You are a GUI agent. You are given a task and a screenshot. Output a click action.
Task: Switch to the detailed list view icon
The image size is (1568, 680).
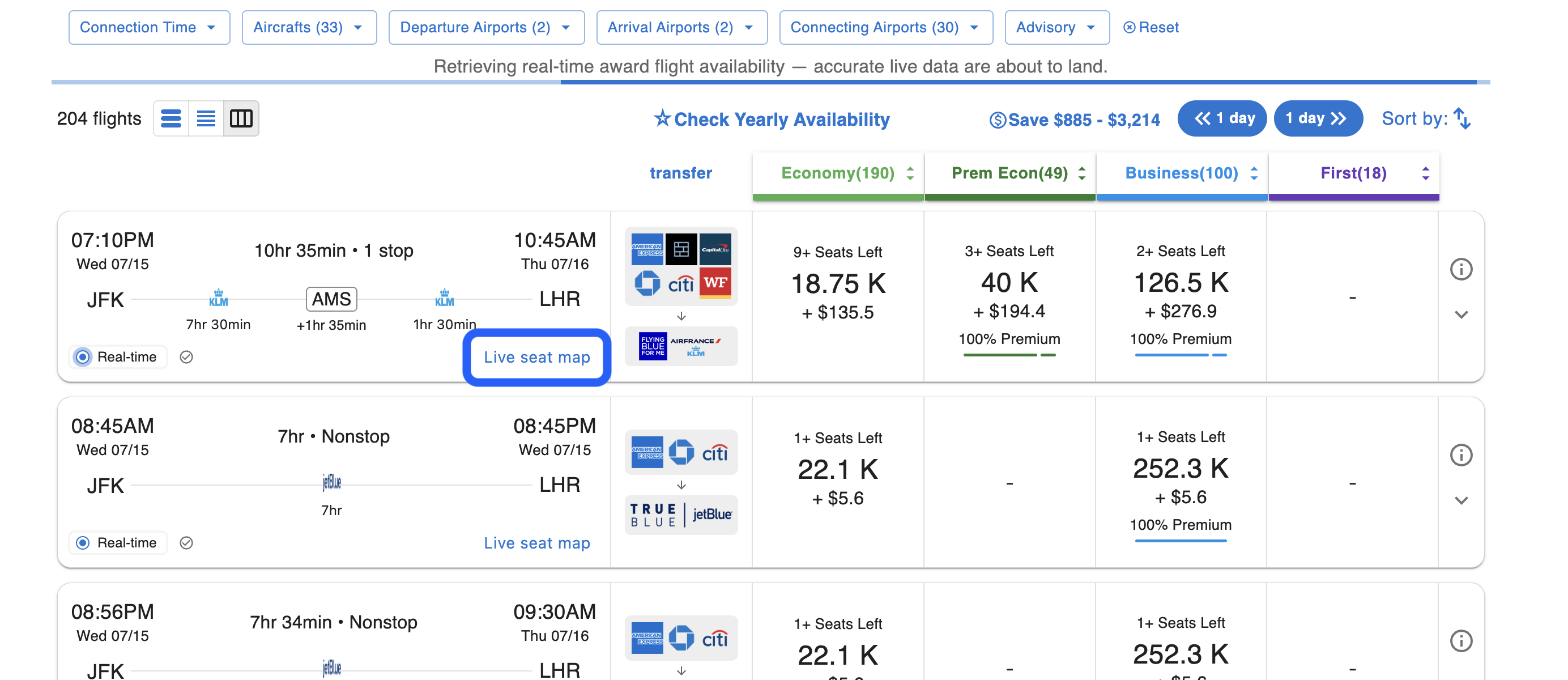(x=171, y=118)
